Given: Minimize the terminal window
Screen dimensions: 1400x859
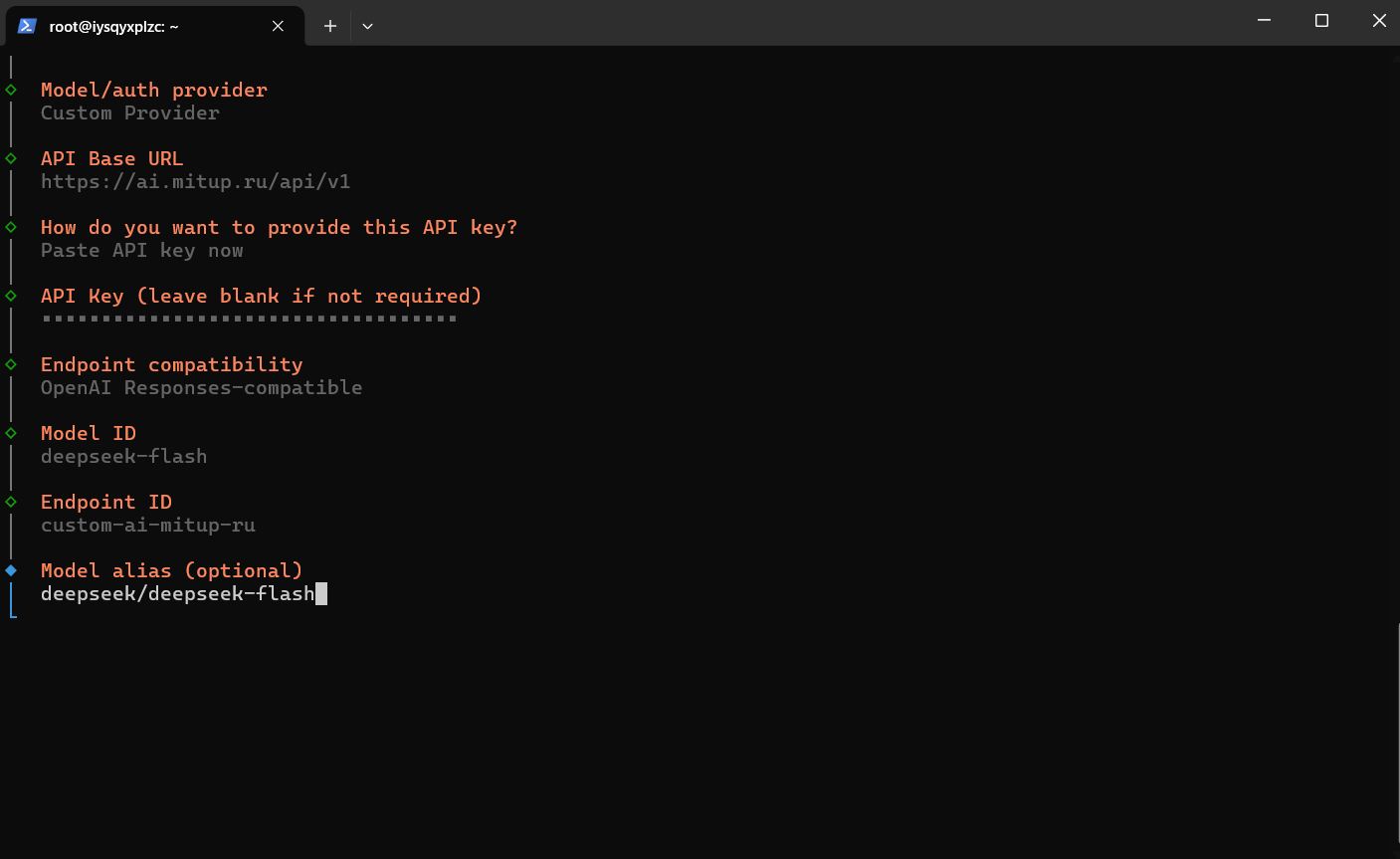Looking at the screenshot, I should coord(1264,20).
